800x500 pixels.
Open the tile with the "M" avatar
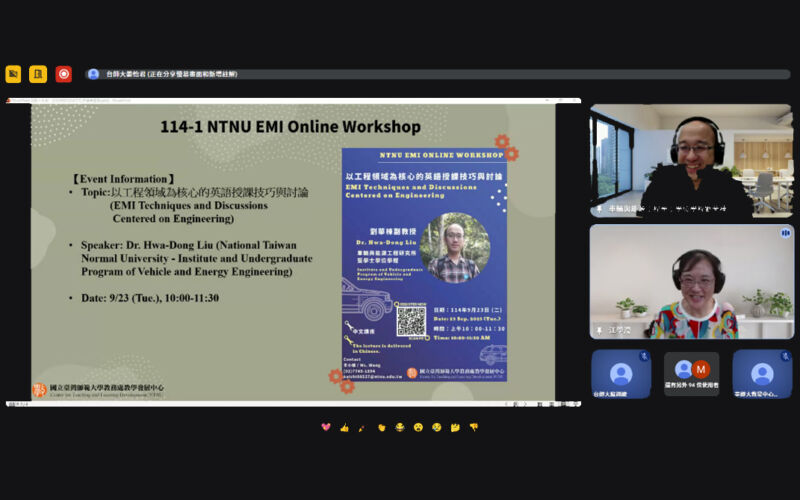(691, 373)
